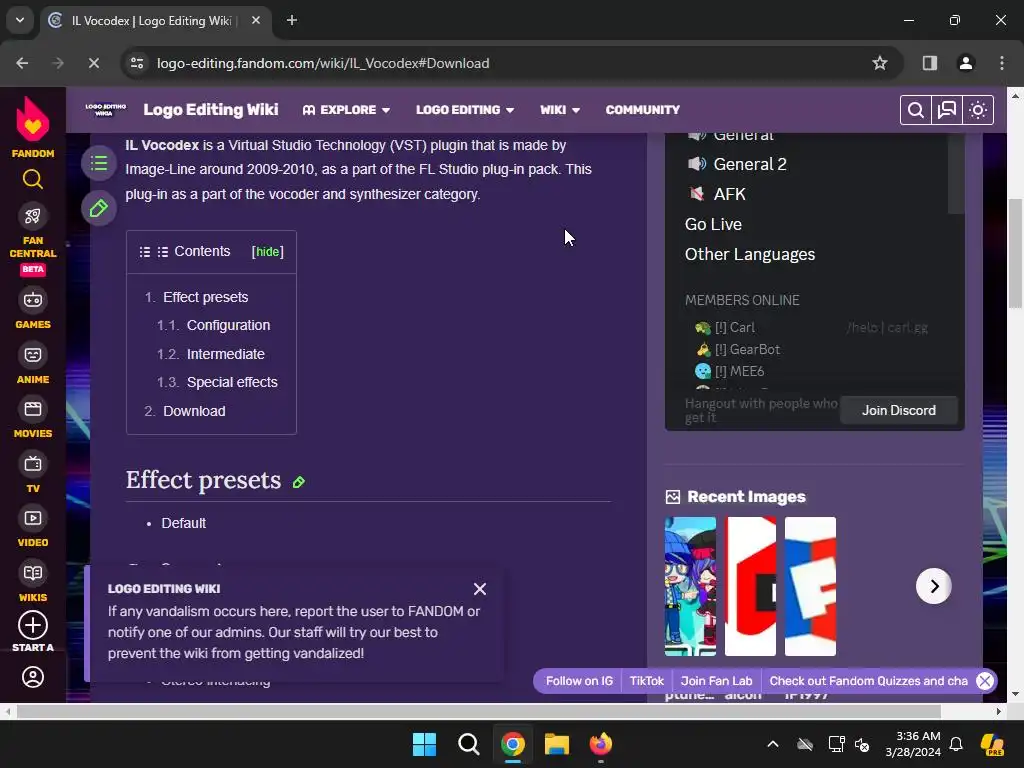This screenshot has height=768, width=1024.
Task: Jump to Special effects in Contents
Action: pos(232,382)
